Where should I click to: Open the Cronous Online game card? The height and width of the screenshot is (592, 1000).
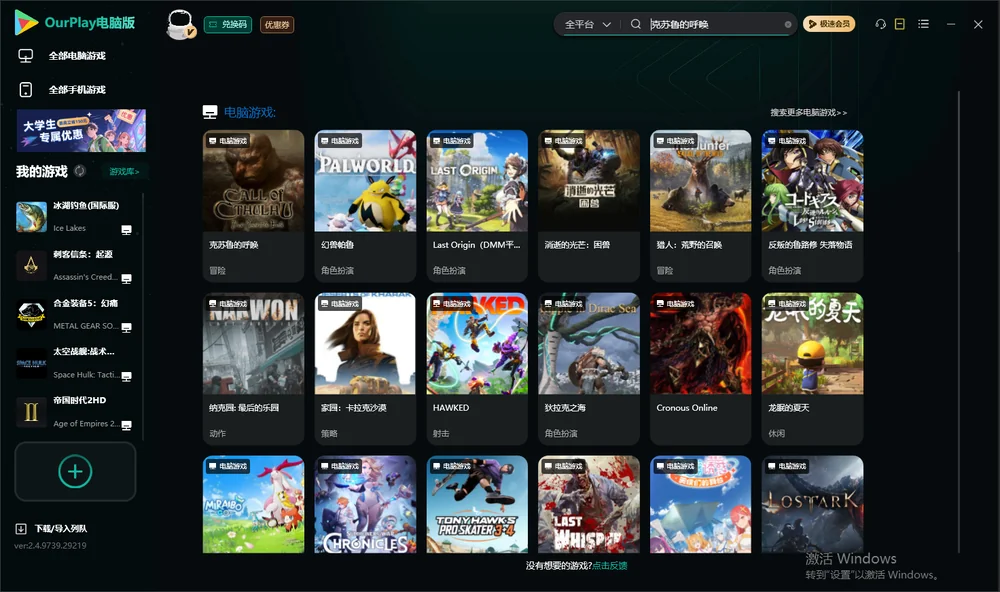tap(700, 368)
